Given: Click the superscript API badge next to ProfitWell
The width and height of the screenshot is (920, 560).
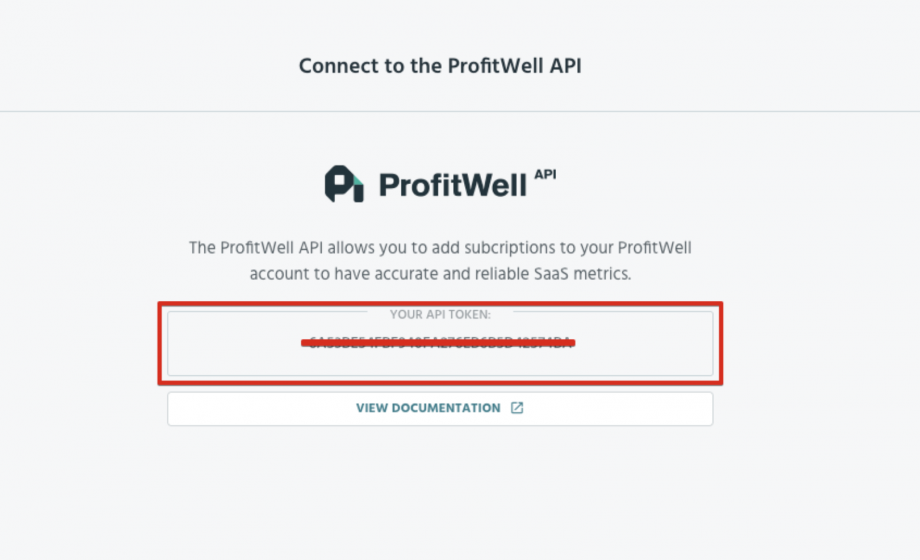Looking at the screenshot, I should (545, 174).
